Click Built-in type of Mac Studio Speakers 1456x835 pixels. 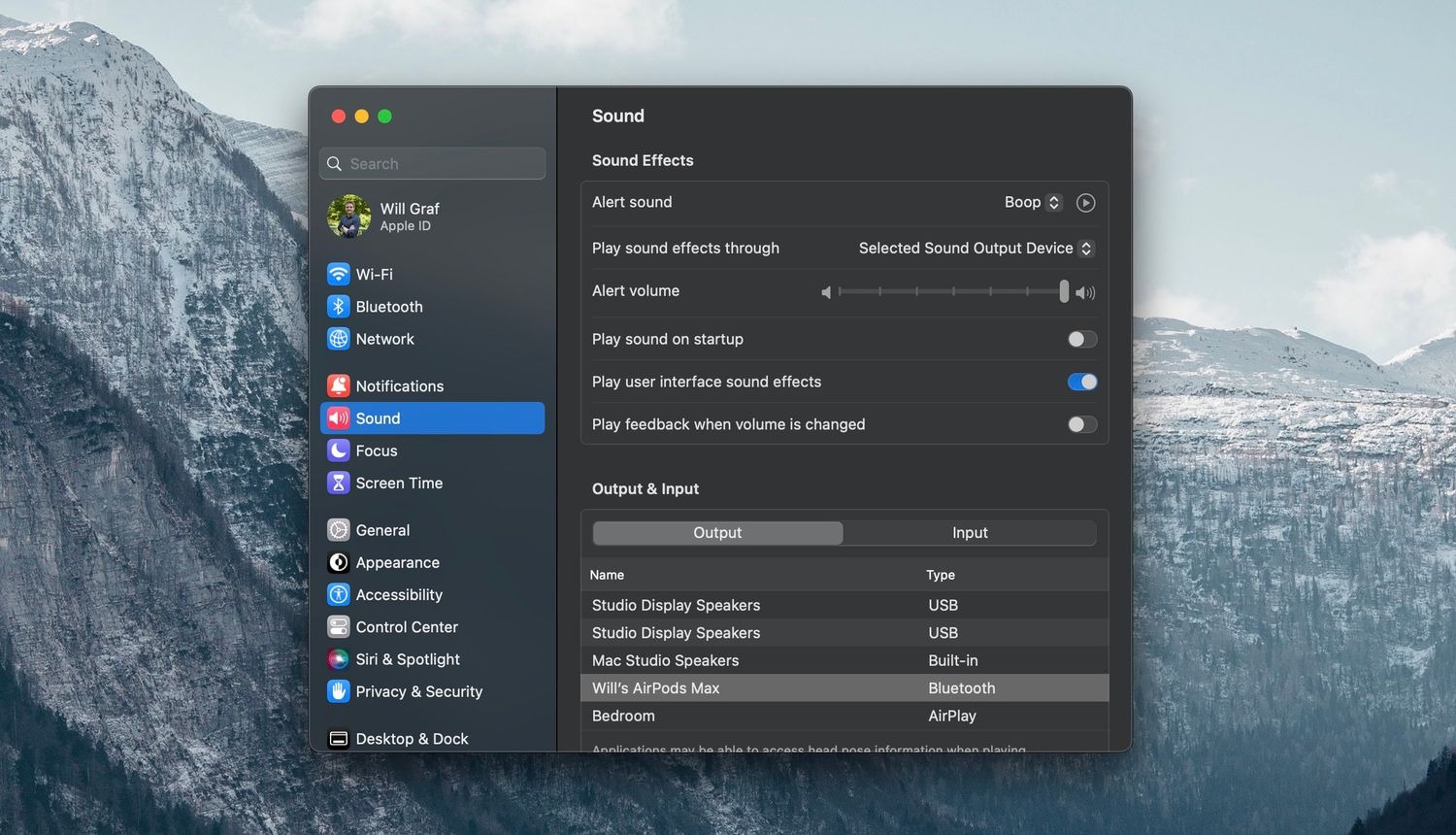953,660
